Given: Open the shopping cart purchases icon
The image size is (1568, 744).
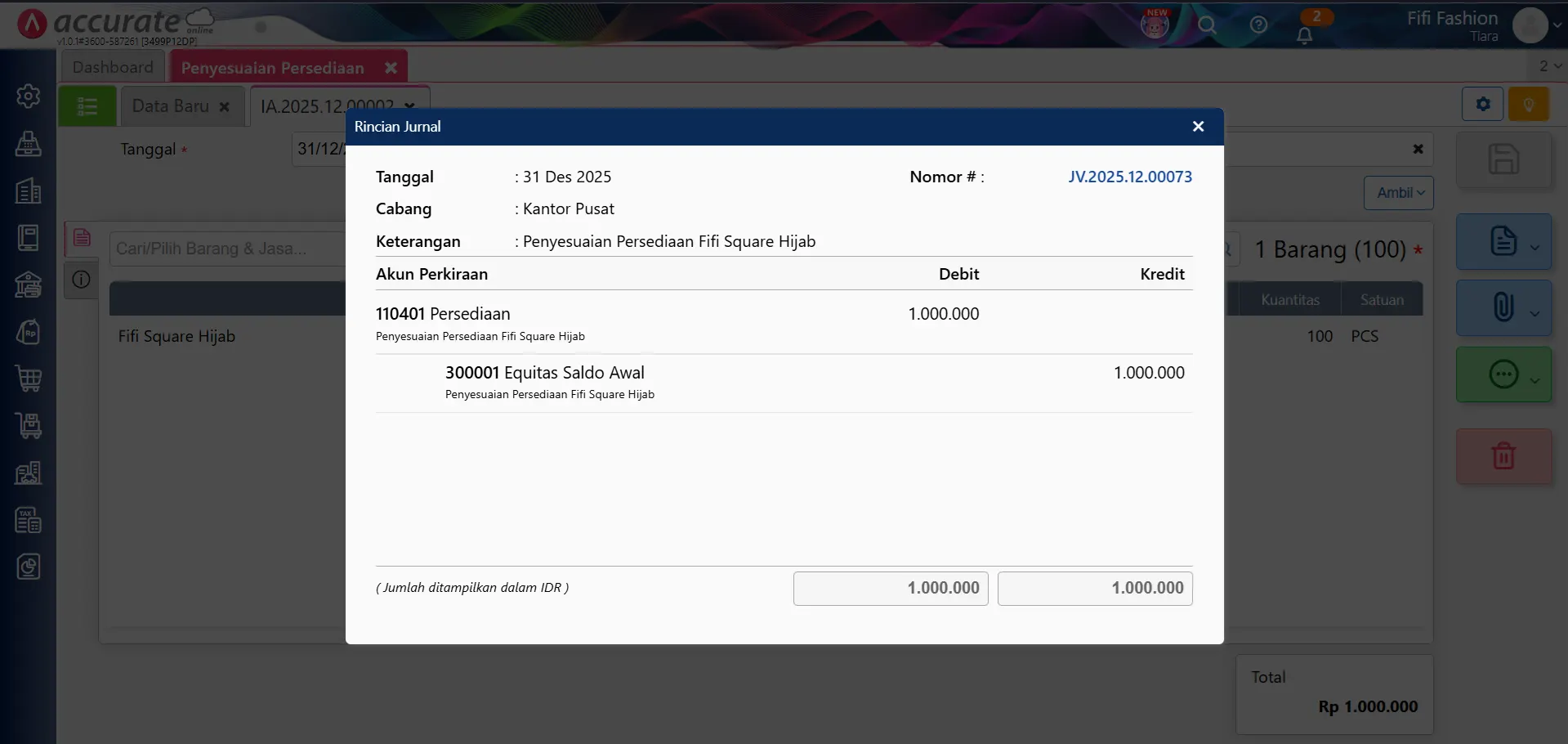Looking at the screenshot, I should 29,378.
